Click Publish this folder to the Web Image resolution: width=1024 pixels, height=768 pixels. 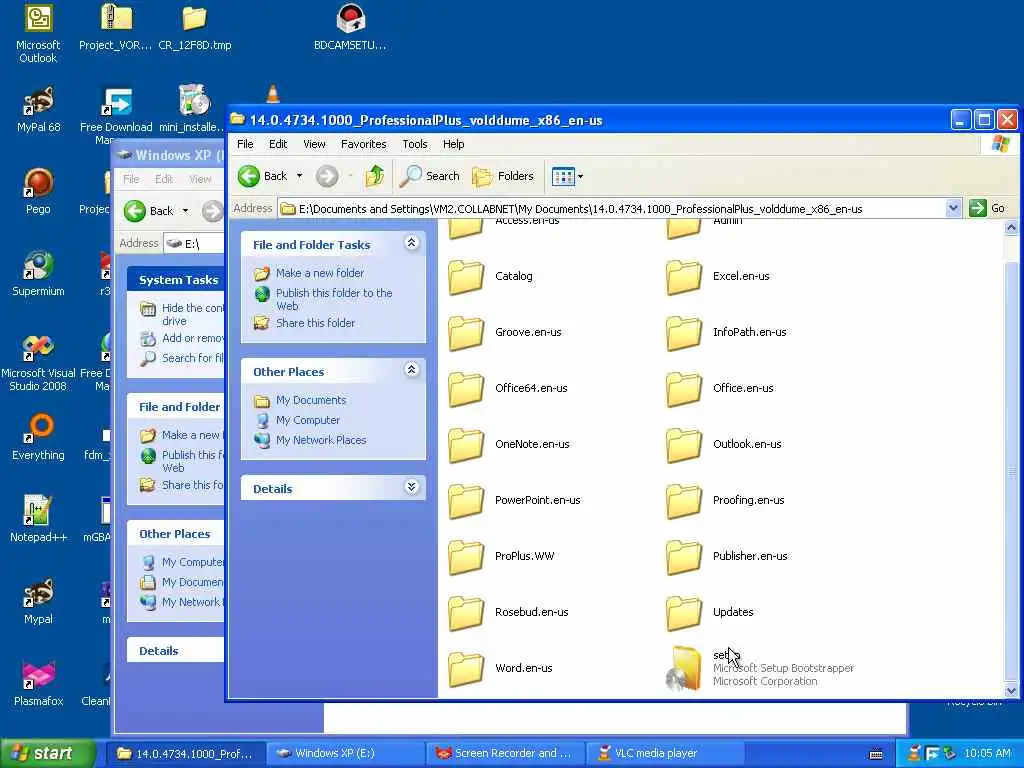coord(334,300)
